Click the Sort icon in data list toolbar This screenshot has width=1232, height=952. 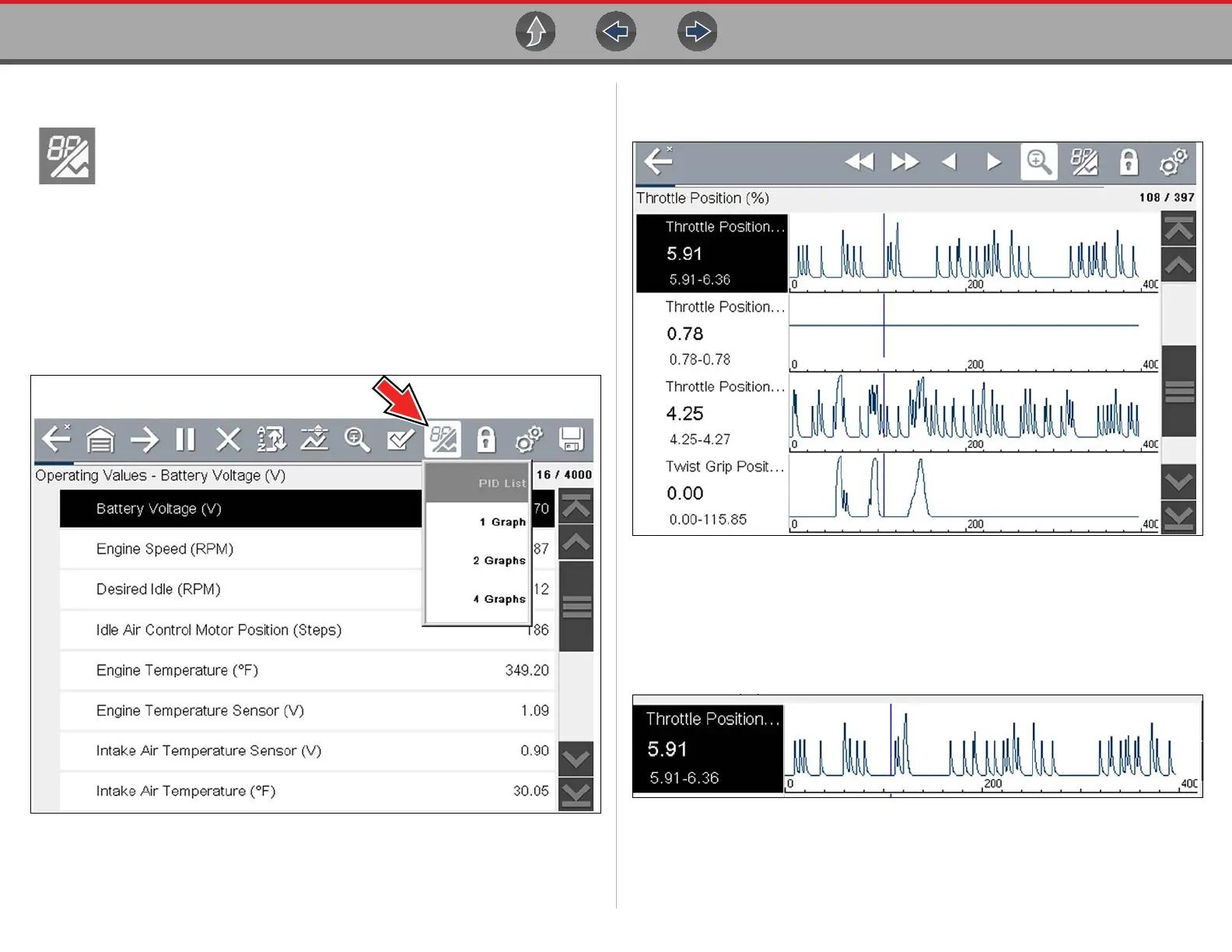pos(271,439)
